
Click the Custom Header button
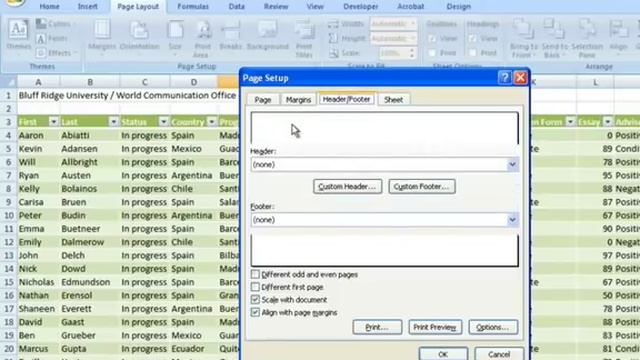(347, 187)
